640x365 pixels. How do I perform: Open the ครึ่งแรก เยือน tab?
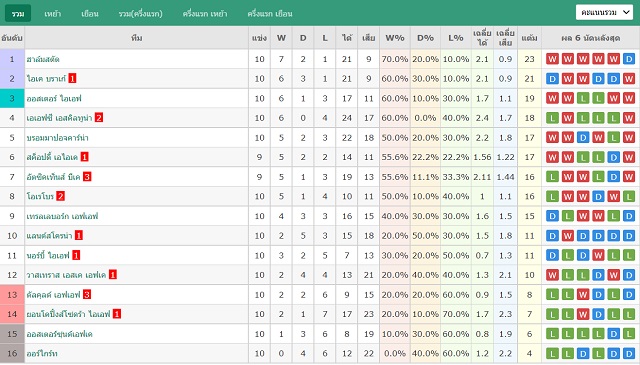pyautogui.click(x=270, y=13)
